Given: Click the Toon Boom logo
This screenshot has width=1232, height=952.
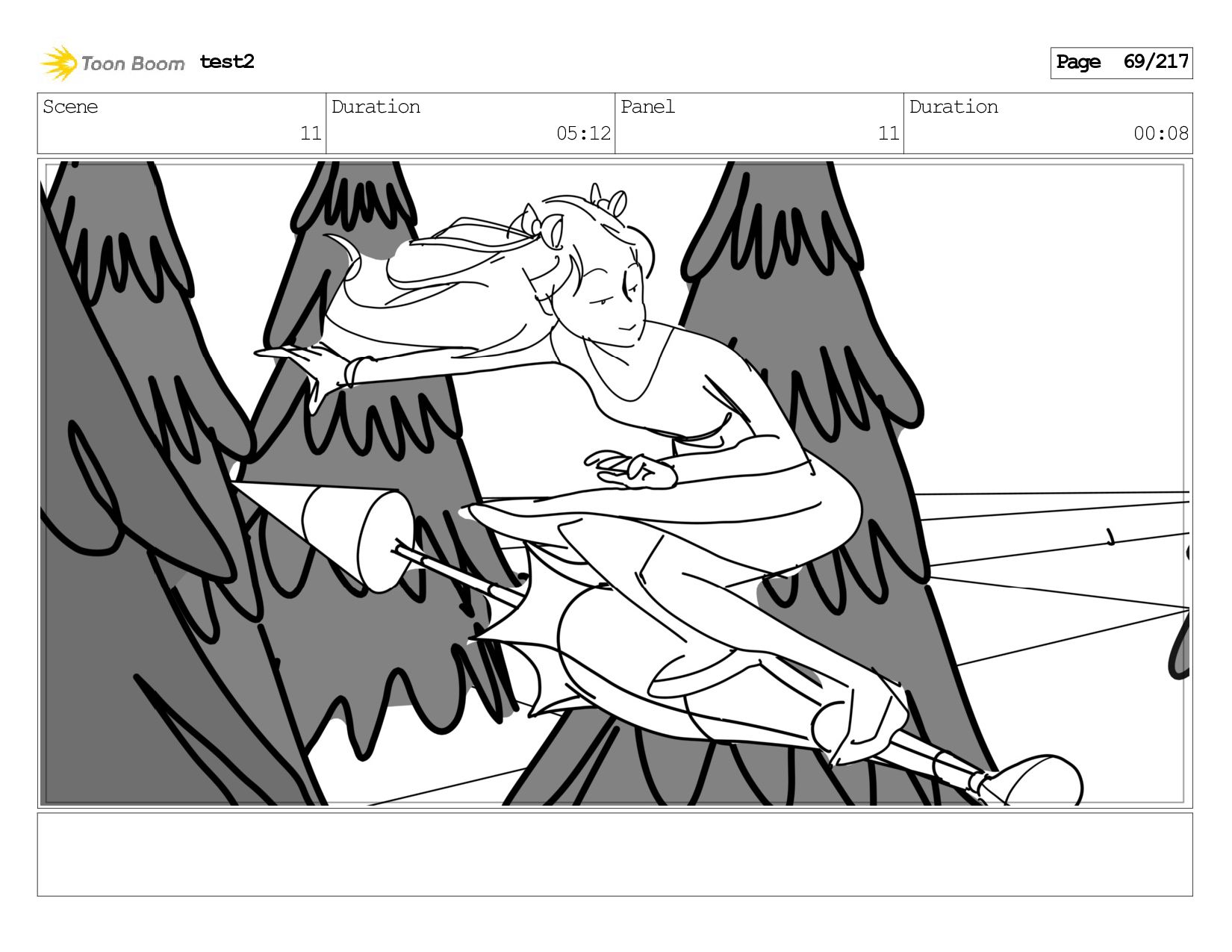Looking at the screenshot, I should click(x=112, y=63).
